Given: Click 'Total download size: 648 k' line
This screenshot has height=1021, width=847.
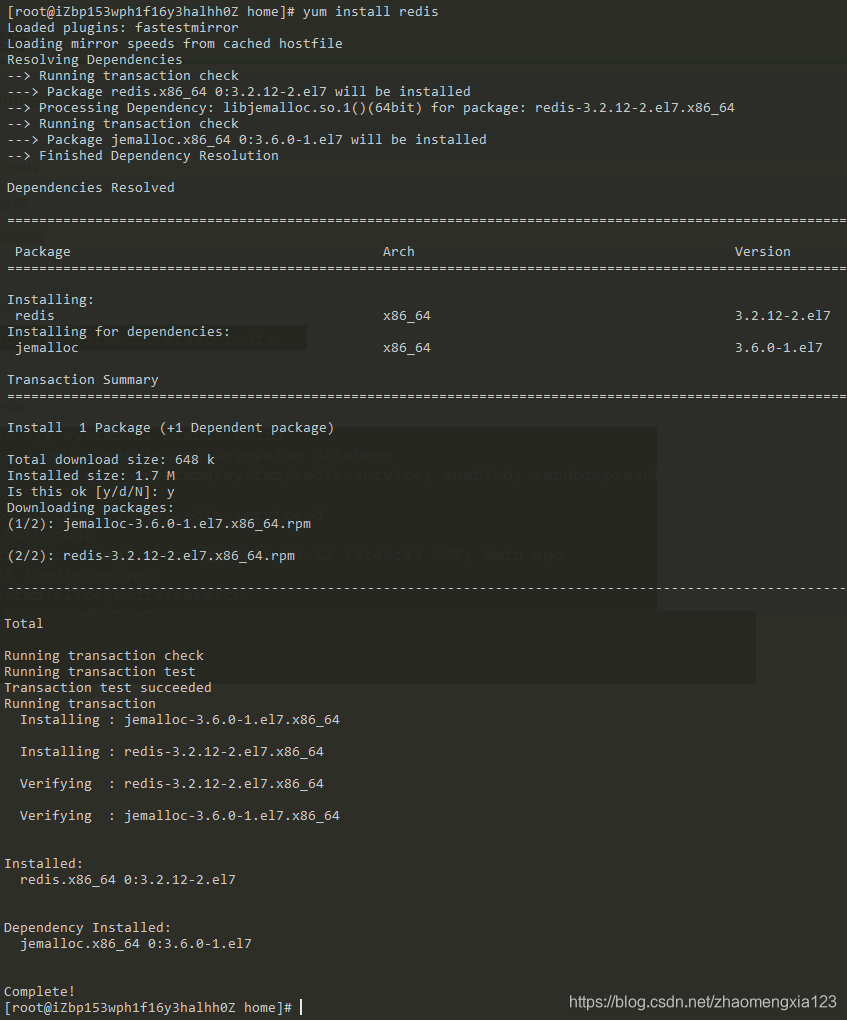Looking at the screenshot, I should [x=111, y=460].
